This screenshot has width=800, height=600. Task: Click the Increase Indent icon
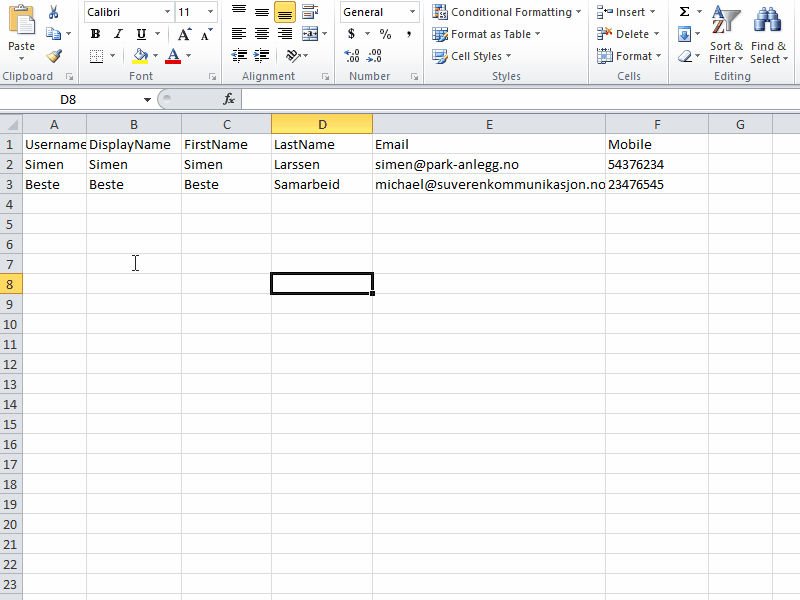click(x=261, y=56)
